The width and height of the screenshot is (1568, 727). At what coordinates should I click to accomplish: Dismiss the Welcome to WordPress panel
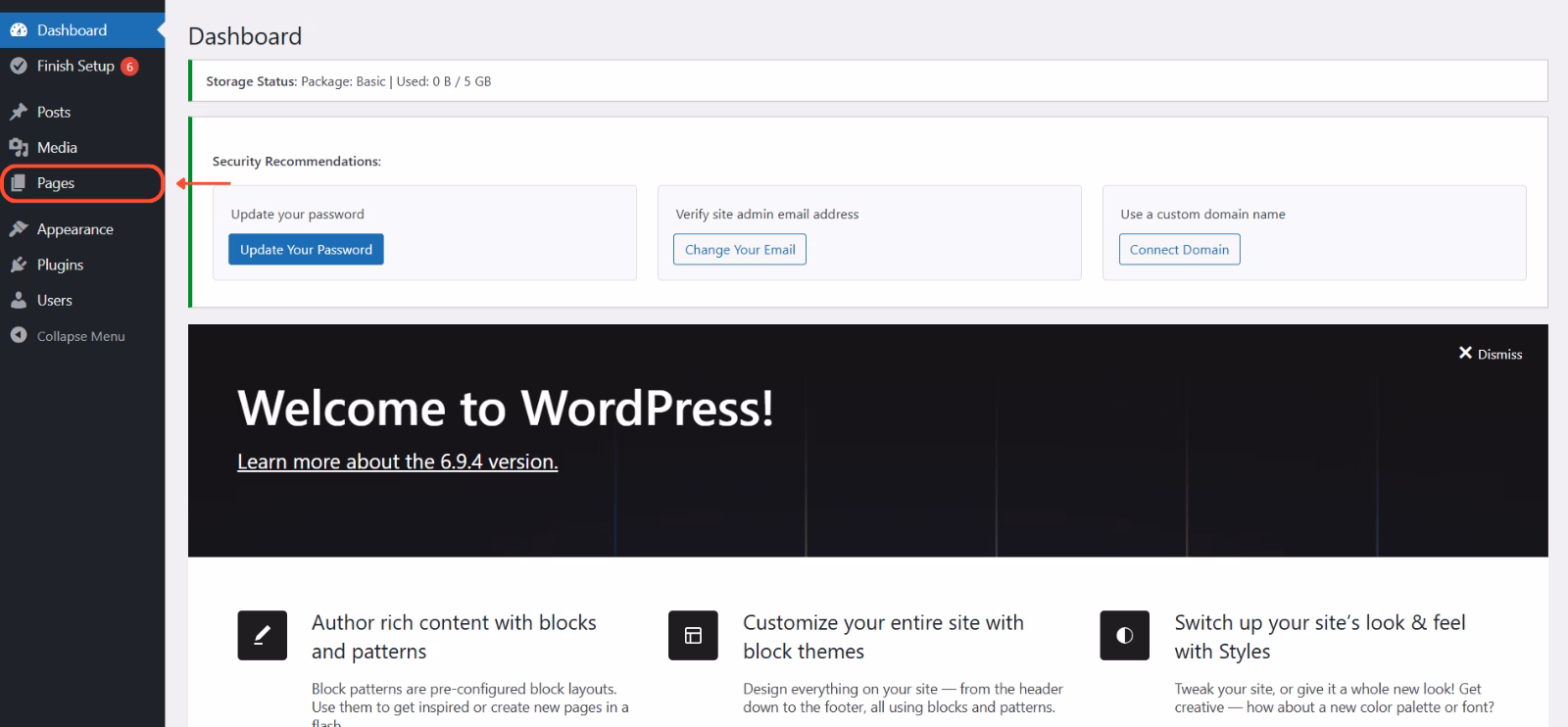click(1490, 354)
